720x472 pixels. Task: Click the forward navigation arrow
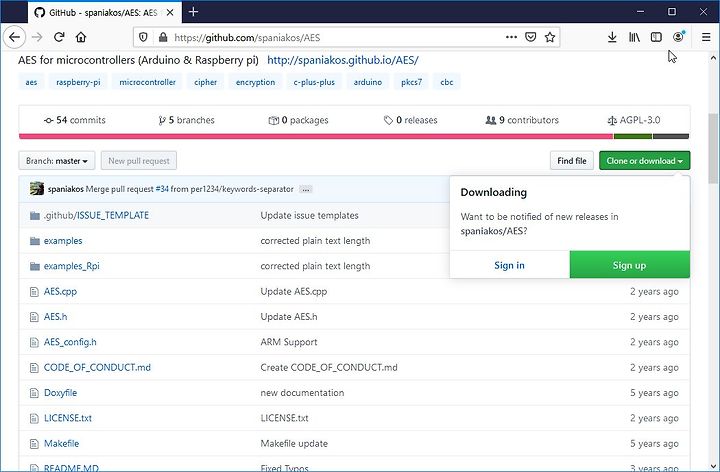pyautogui.click(x=37, y=37)
